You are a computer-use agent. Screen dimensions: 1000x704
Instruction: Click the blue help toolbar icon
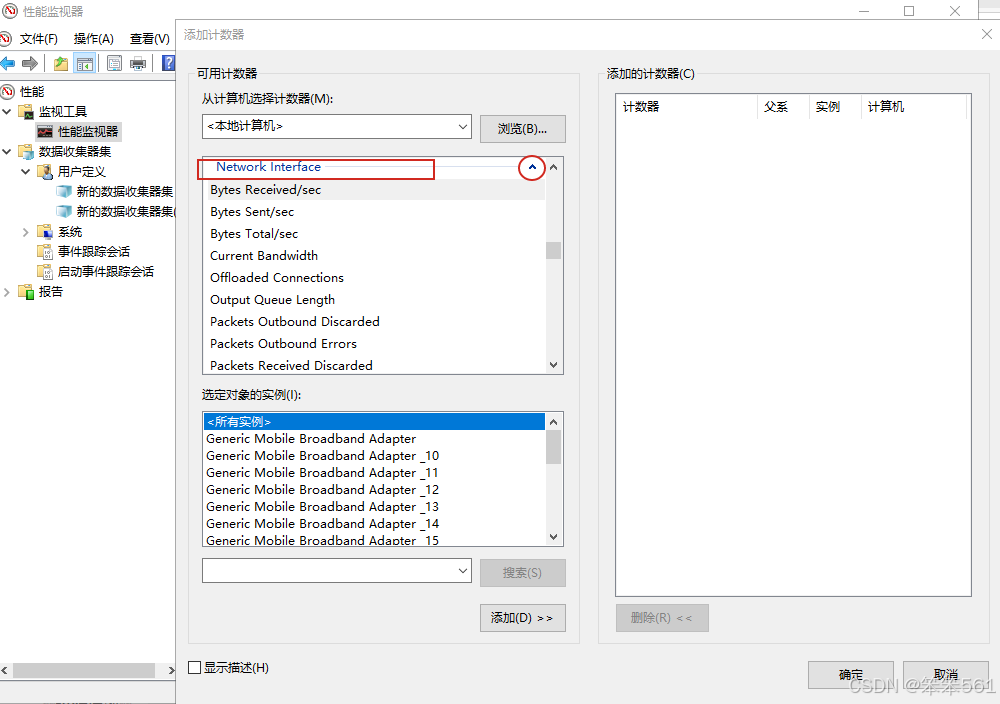point(168,63)
